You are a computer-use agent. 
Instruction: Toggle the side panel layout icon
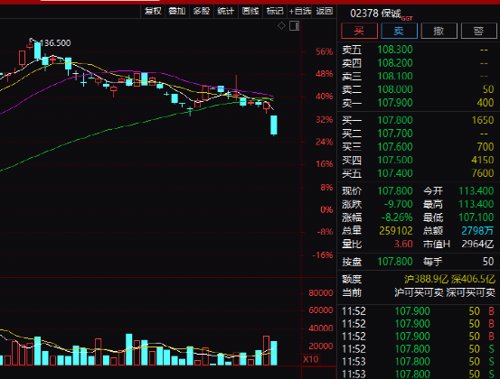click(294, 26)
